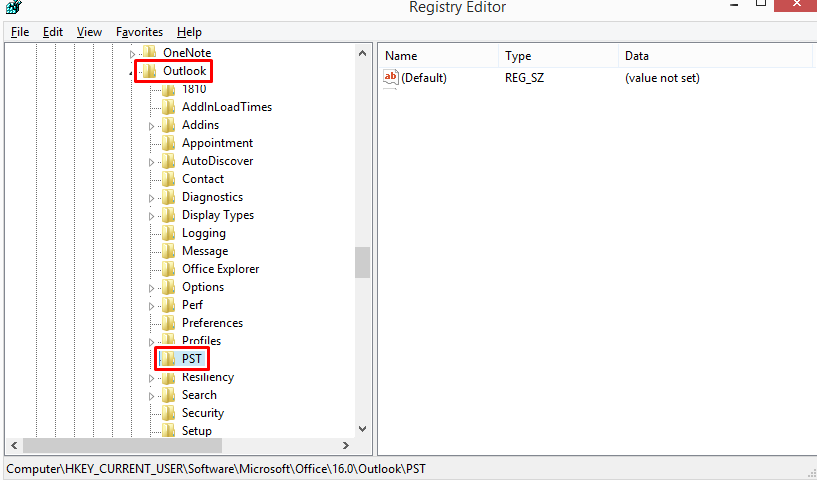Click the ab string icon of (Default) value
Viewport: 817px width, 480px height.
click(x=390, y=77)
